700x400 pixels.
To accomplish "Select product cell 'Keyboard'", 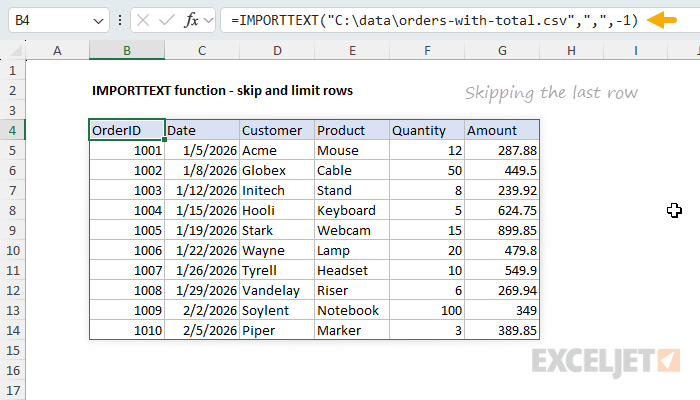I will click(352, 210).
